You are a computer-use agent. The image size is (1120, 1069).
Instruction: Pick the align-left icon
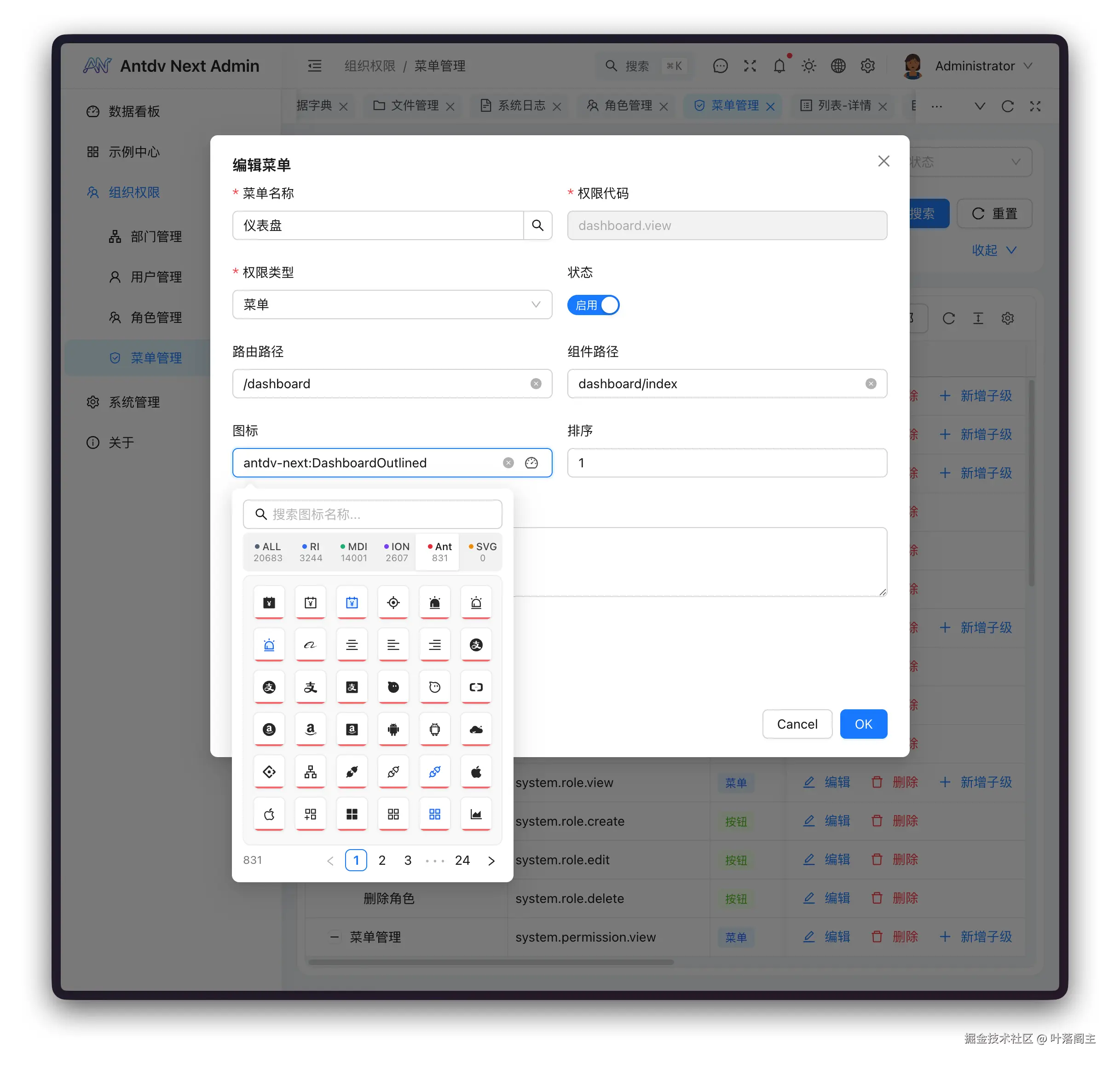393,645
